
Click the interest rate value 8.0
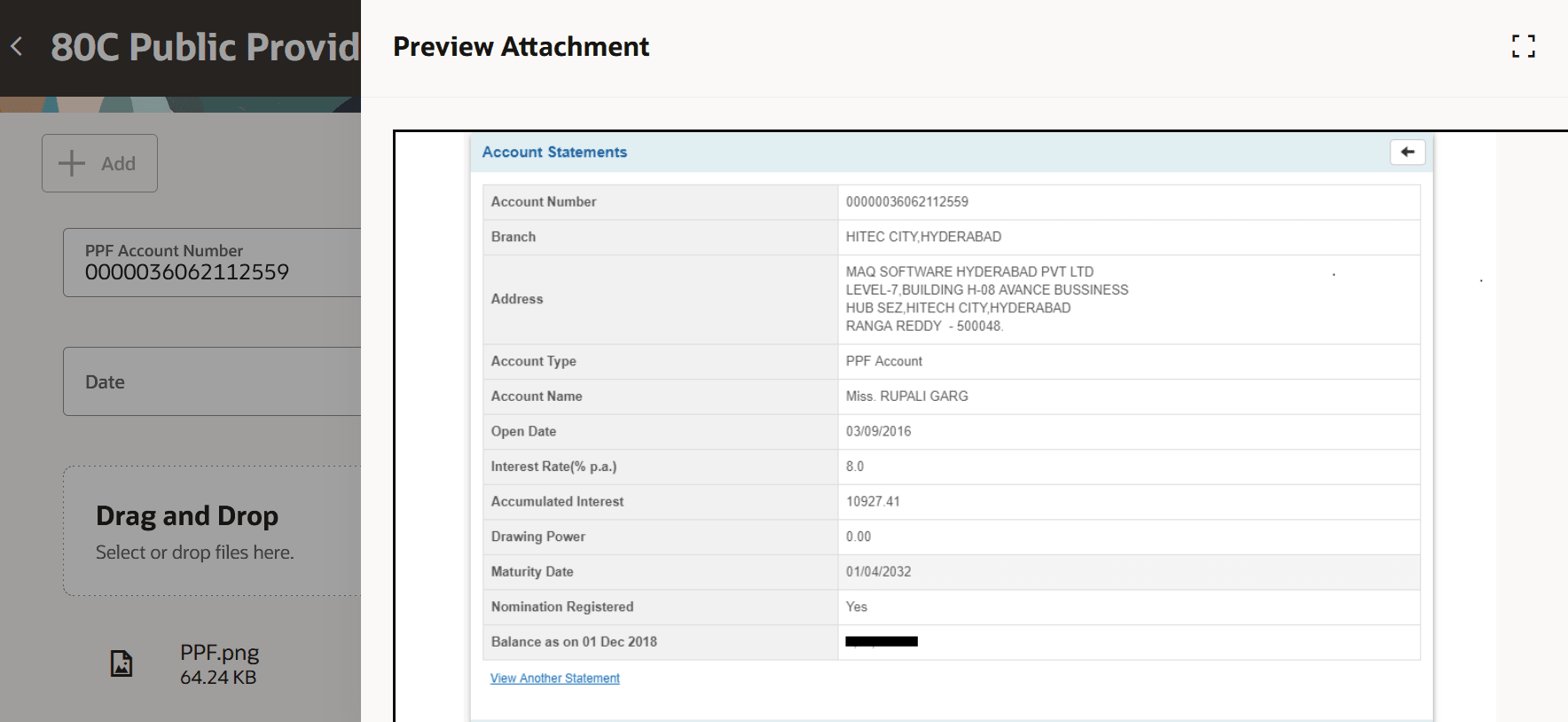(854, 466)
